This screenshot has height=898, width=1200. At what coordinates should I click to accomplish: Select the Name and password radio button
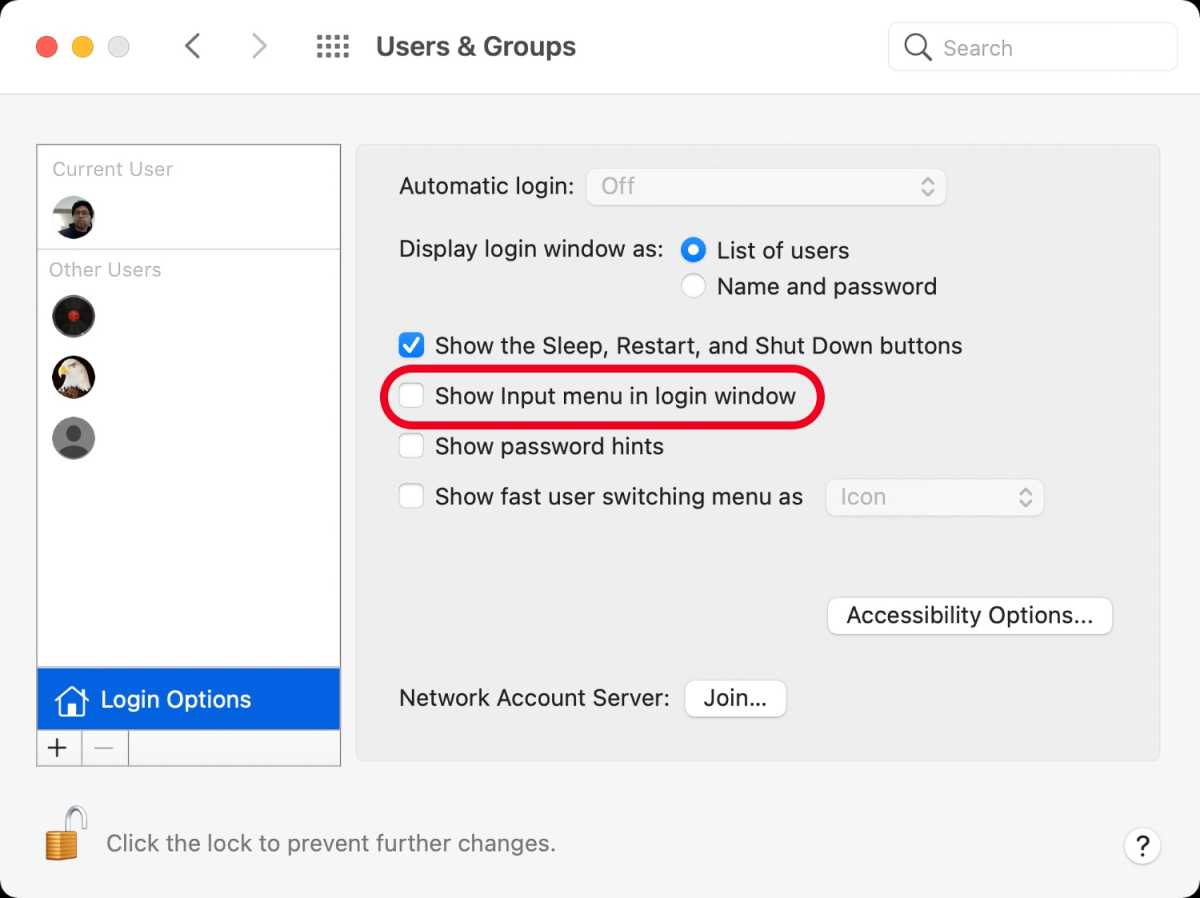tap(693, 286)
